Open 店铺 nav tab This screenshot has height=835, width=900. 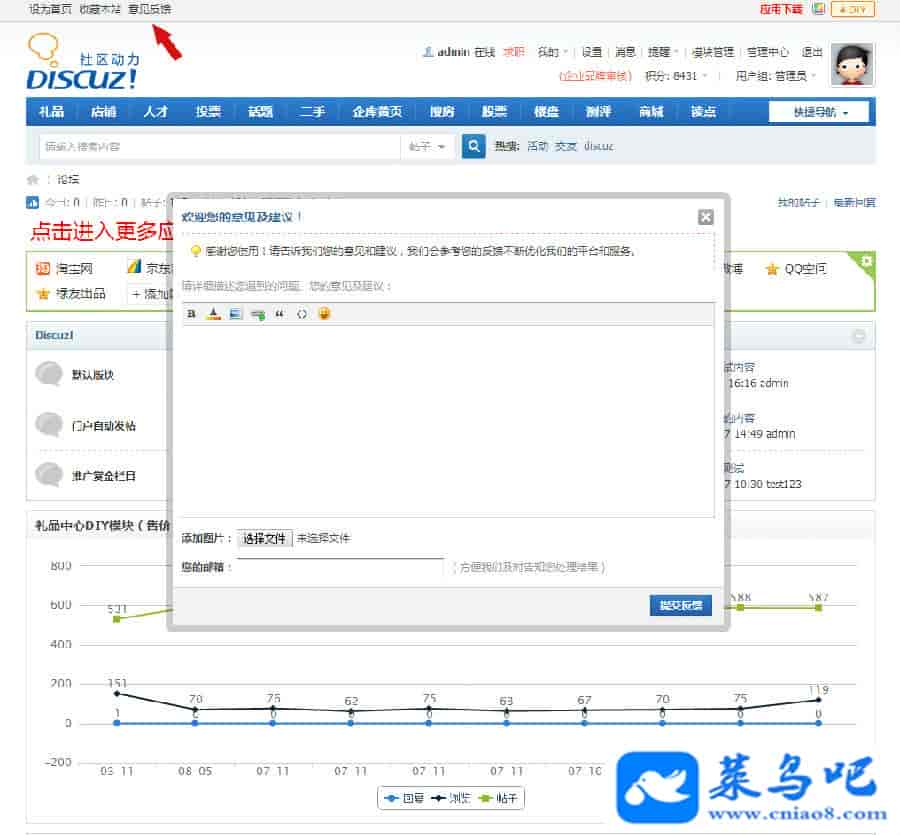point(103,112)
